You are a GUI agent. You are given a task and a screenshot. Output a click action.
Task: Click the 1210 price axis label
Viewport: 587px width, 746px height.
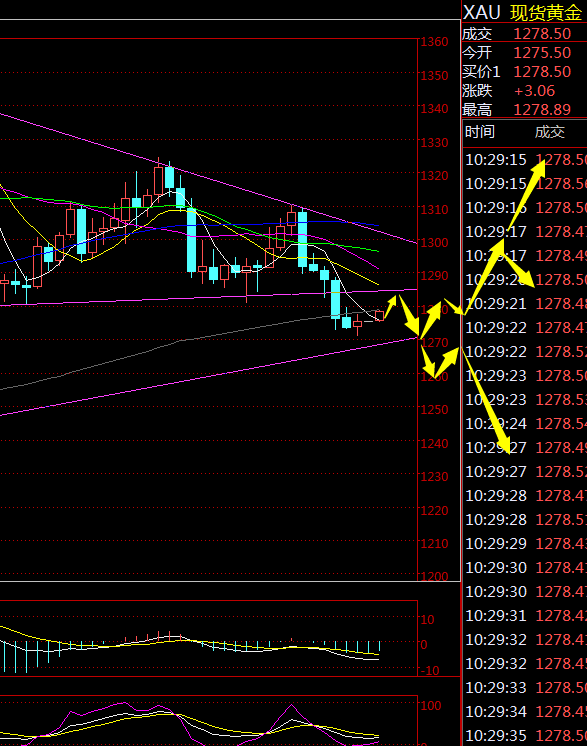coord(434,544)
